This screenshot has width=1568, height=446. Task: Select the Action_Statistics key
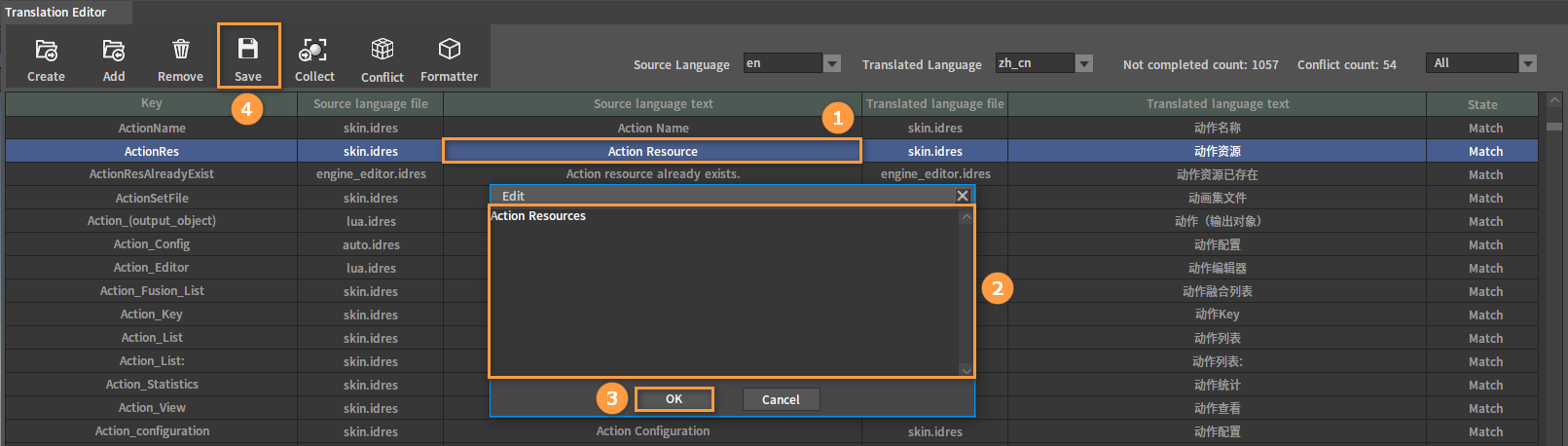152,385
